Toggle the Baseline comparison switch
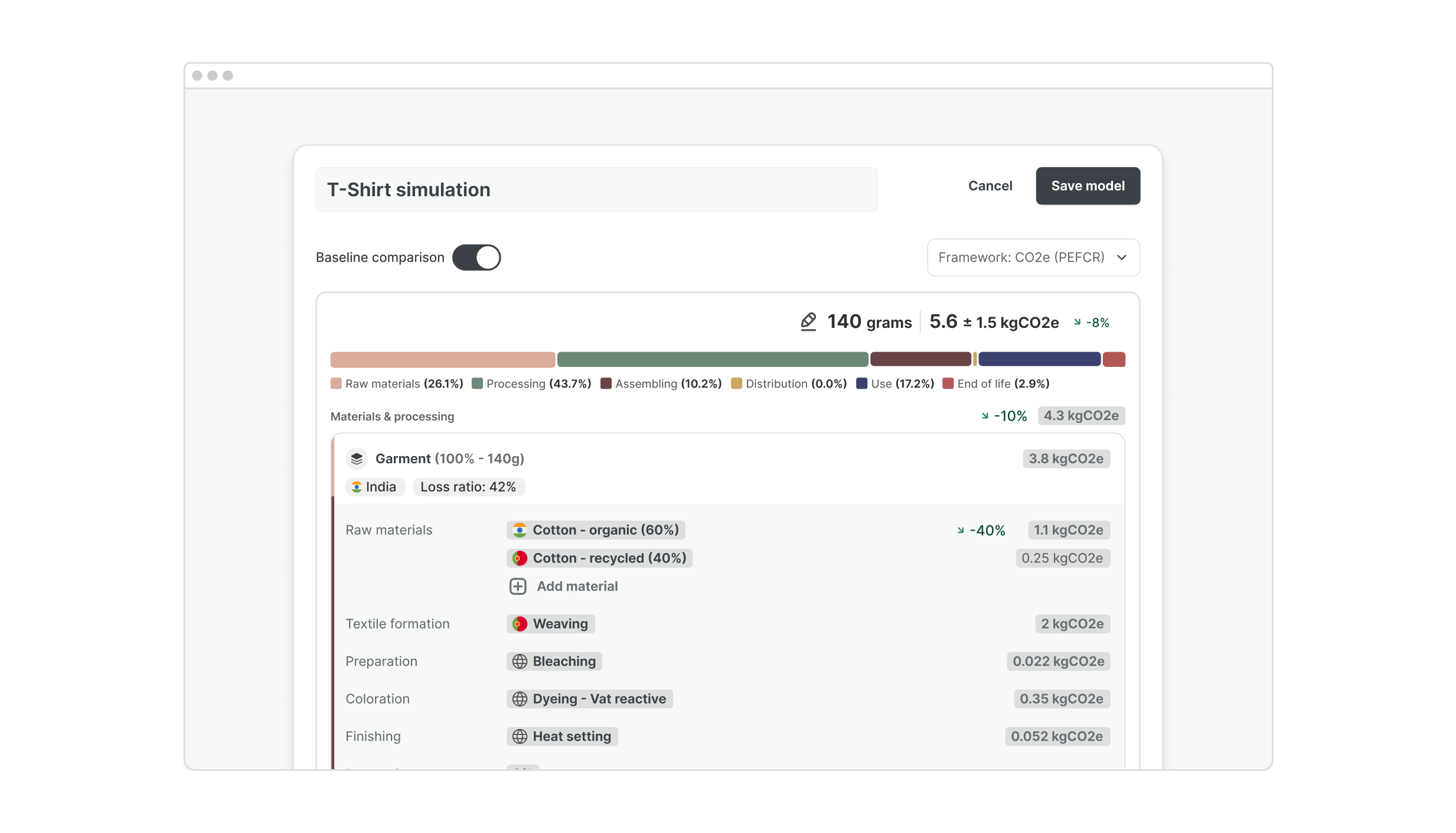Viewport: 1456px width, 833px height. coord(476,258)
